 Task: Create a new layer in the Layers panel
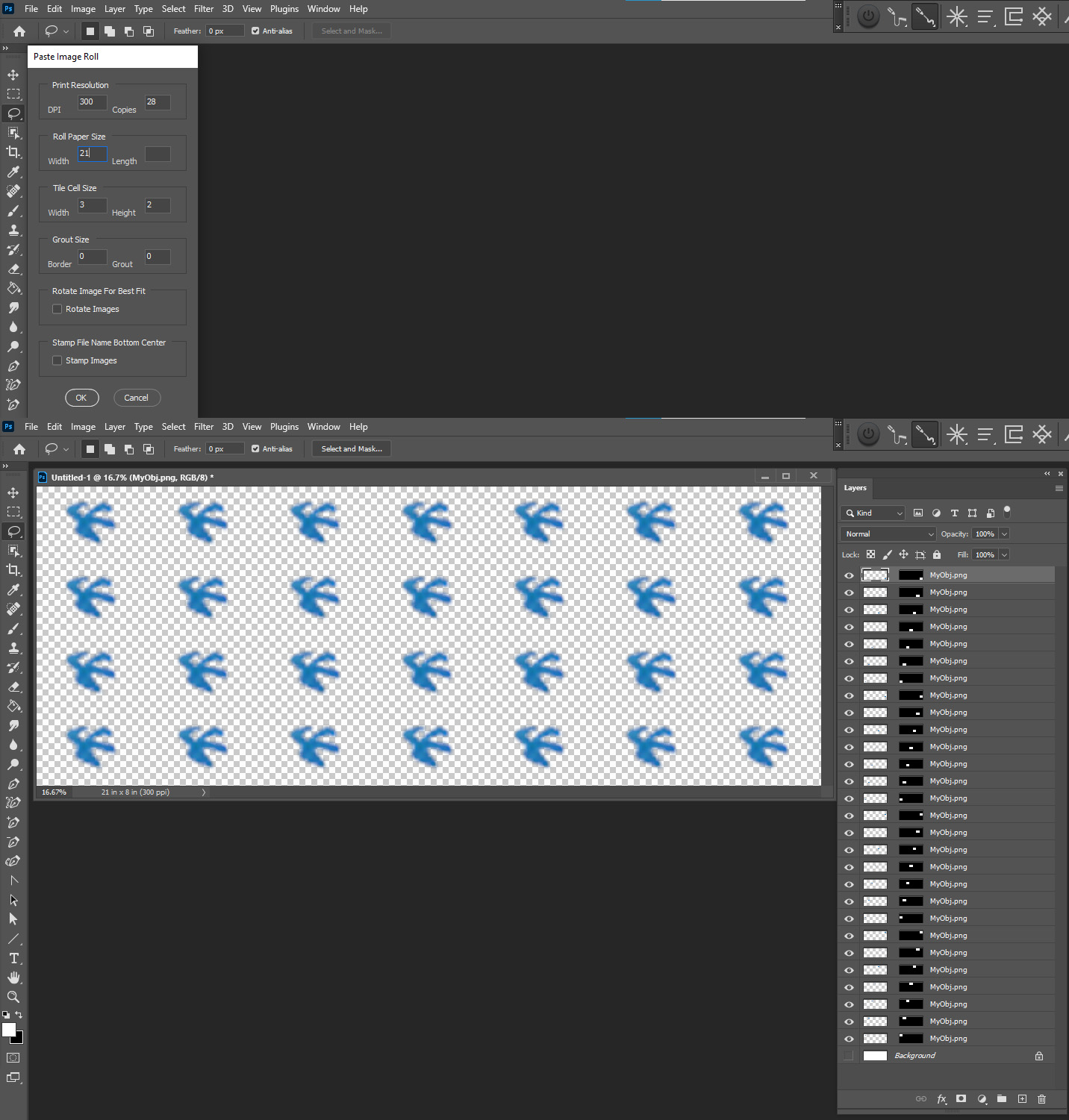[1022, 1098]
